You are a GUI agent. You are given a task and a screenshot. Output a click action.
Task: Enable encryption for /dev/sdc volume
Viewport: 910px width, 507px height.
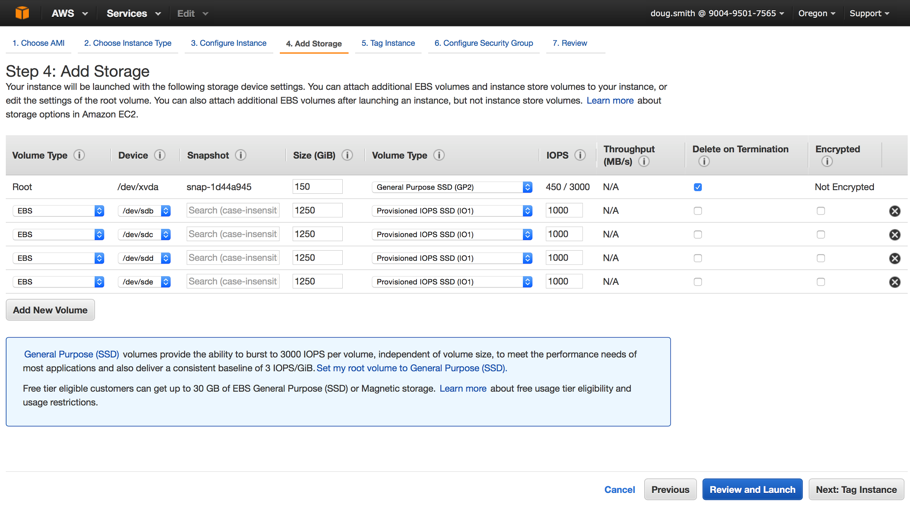[x=820, y=235]
